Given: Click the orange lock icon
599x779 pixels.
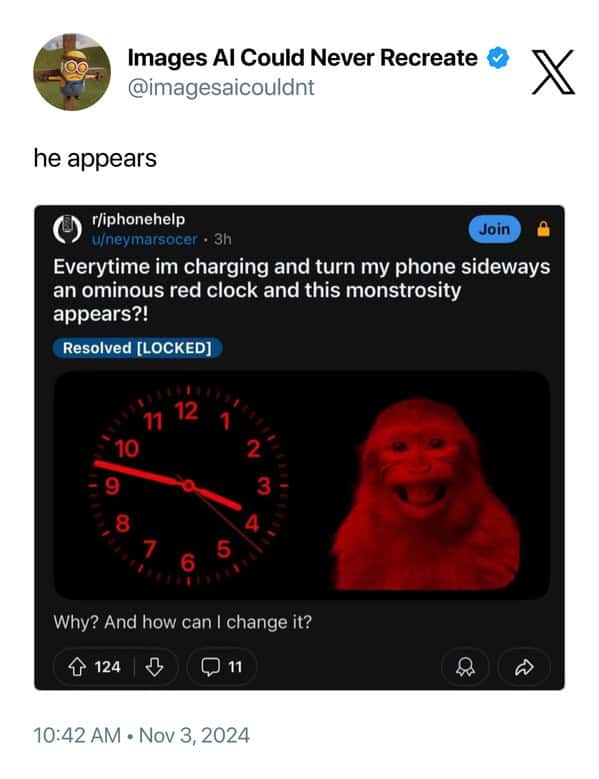Looking at the screenshot, I should (543, 229).
